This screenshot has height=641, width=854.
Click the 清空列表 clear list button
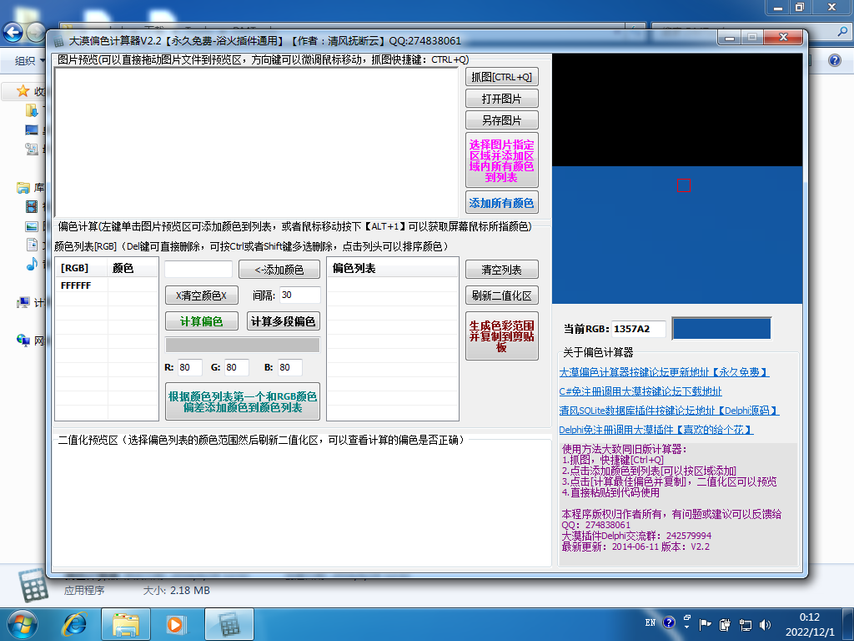point(501,270)
